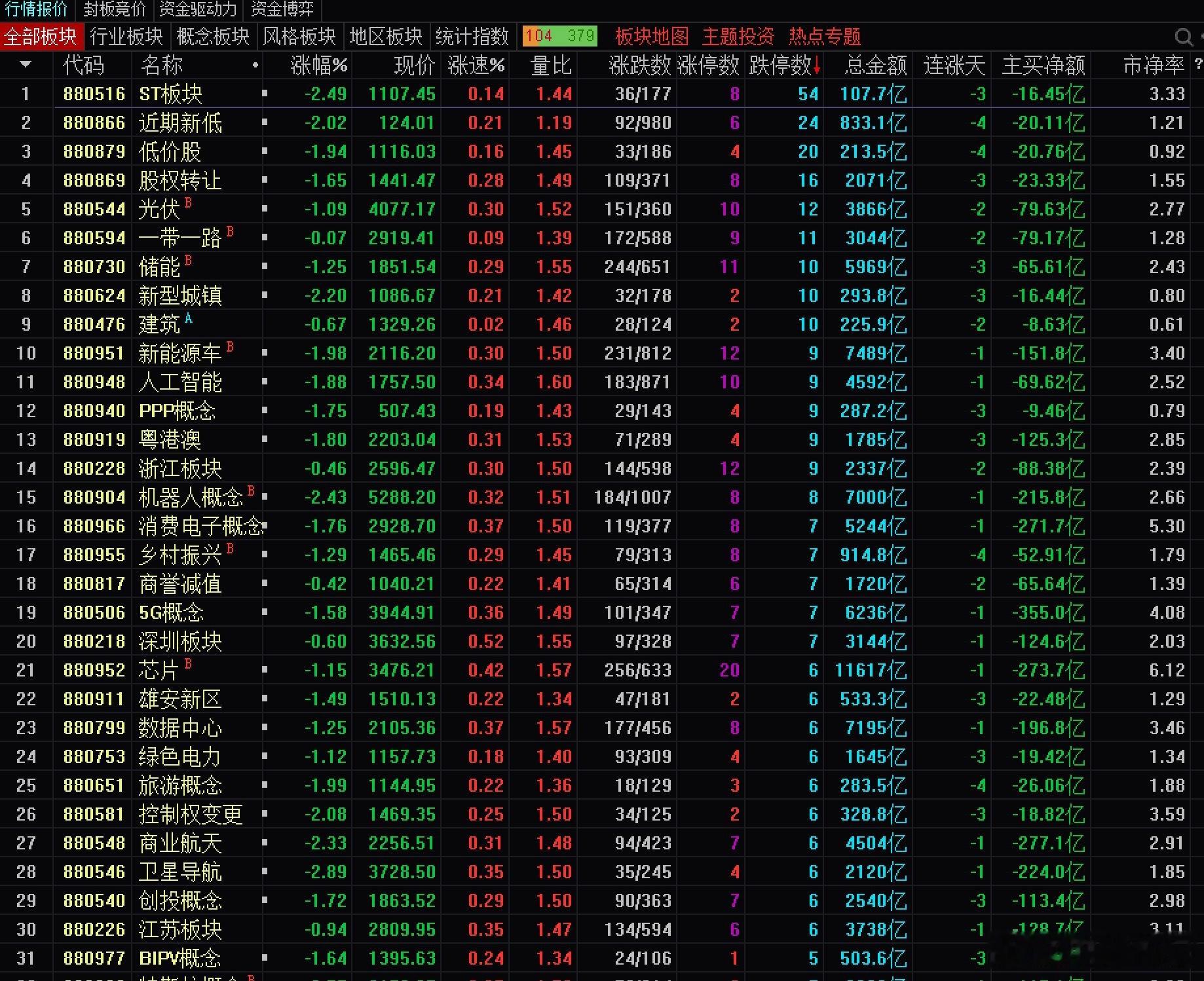The height and width of the screenshot is (981, 1204).
Task: Open the 资金驱动力 tab
Action: coord(198,9)
